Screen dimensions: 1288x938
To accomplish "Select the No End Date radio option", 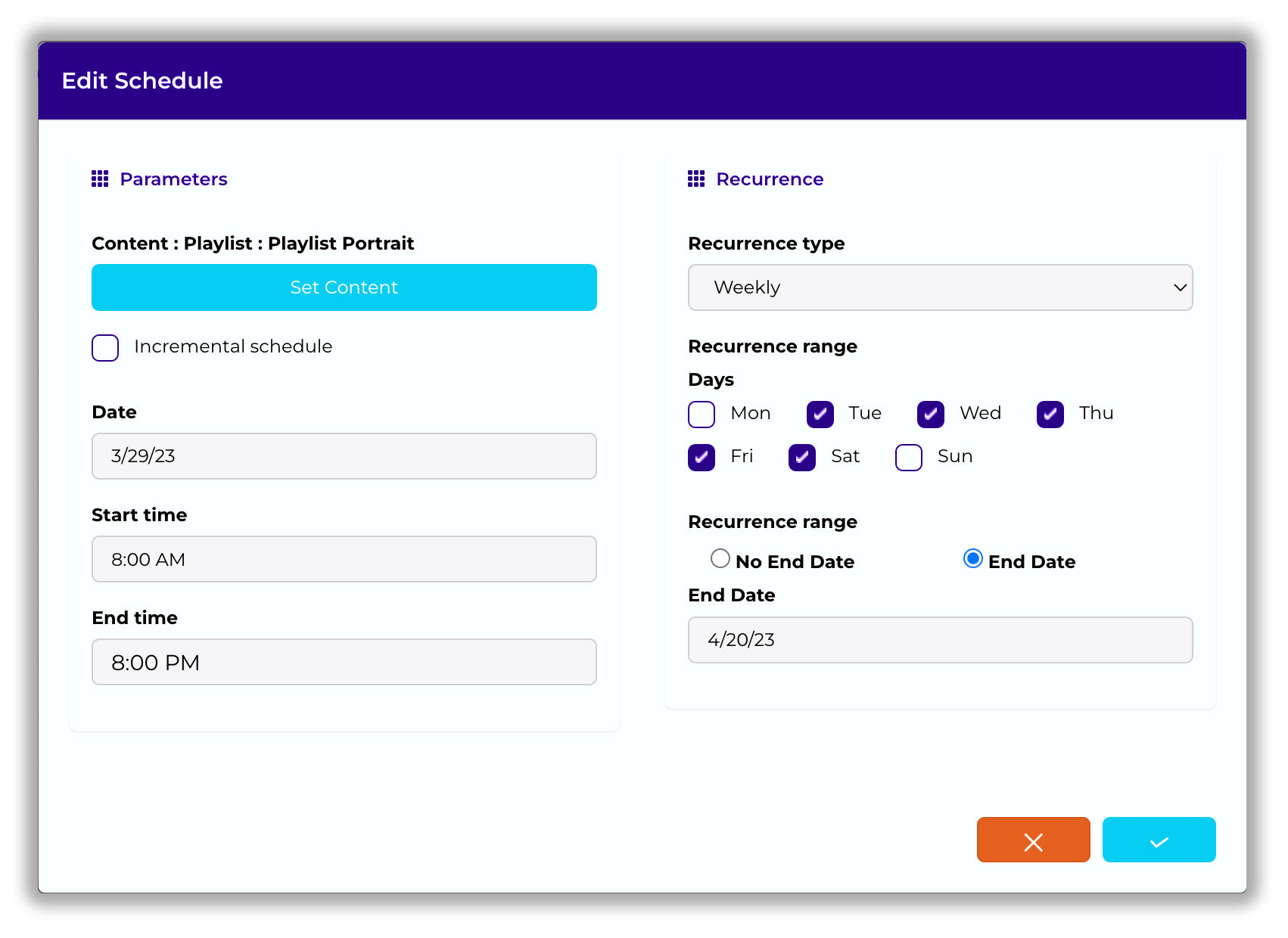I will (720, 559).
